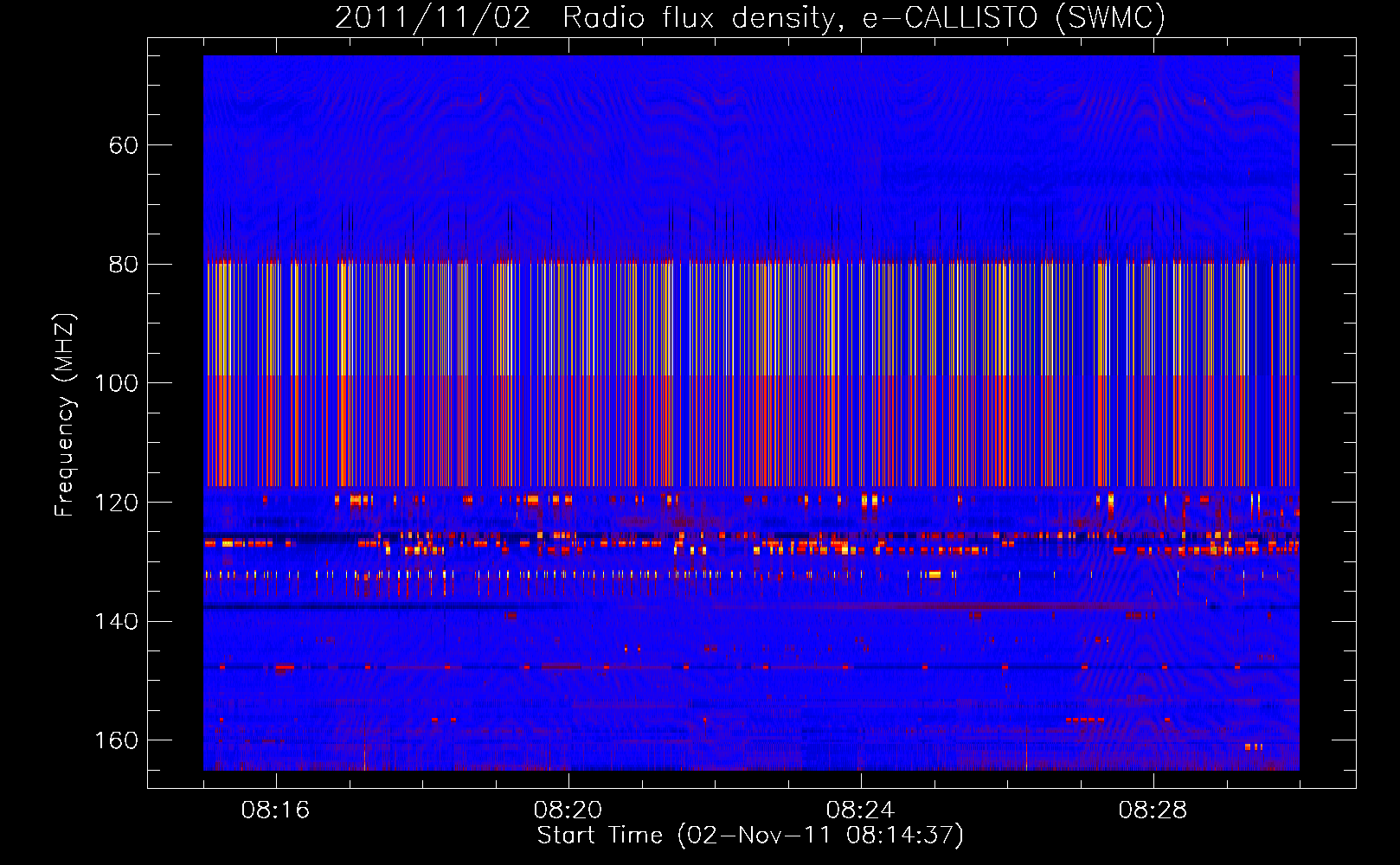Click the 100 frequency tick label

point(116,383)
